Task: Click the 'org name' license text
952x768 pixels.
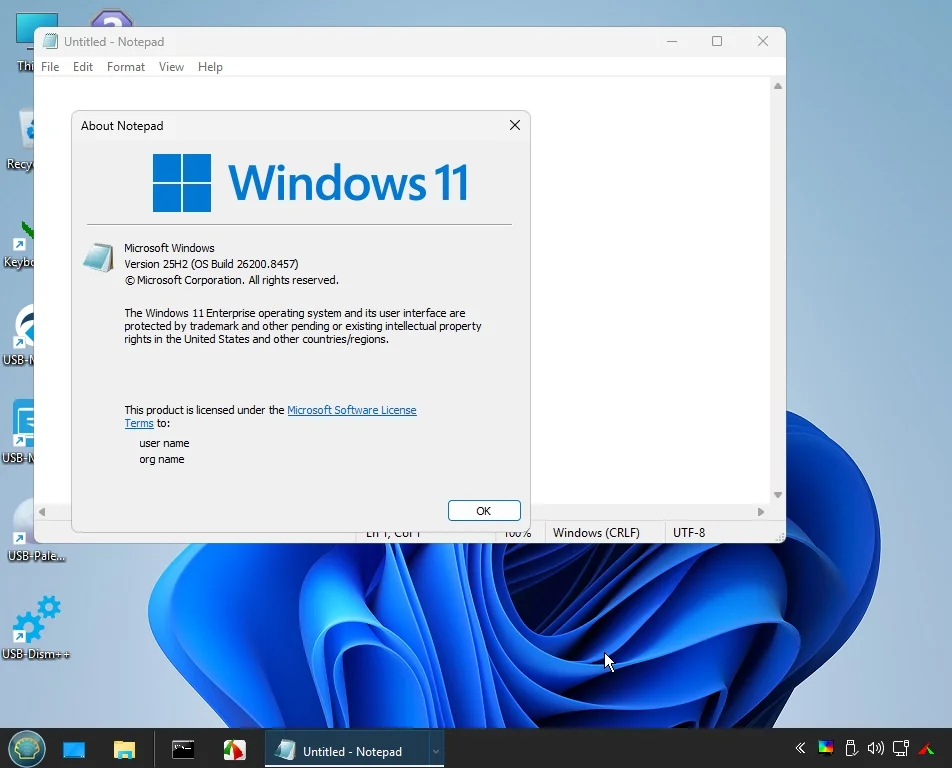Action: 162,460
